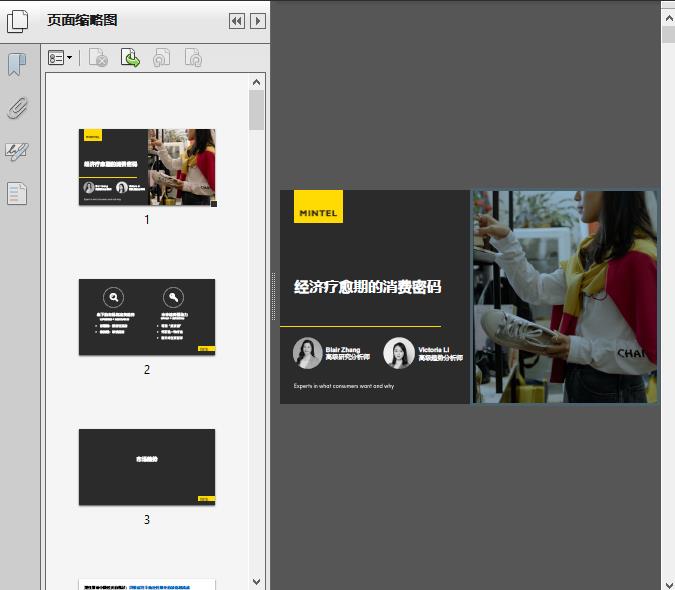This screenshot has height=590, width=675.
Task: Click the shopper photo on slide
Action: tap(565, 297)
